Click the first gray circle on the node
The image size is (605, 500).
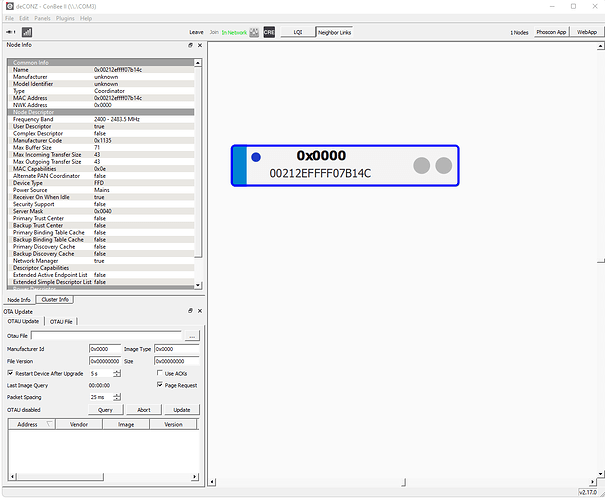[422, 165]
